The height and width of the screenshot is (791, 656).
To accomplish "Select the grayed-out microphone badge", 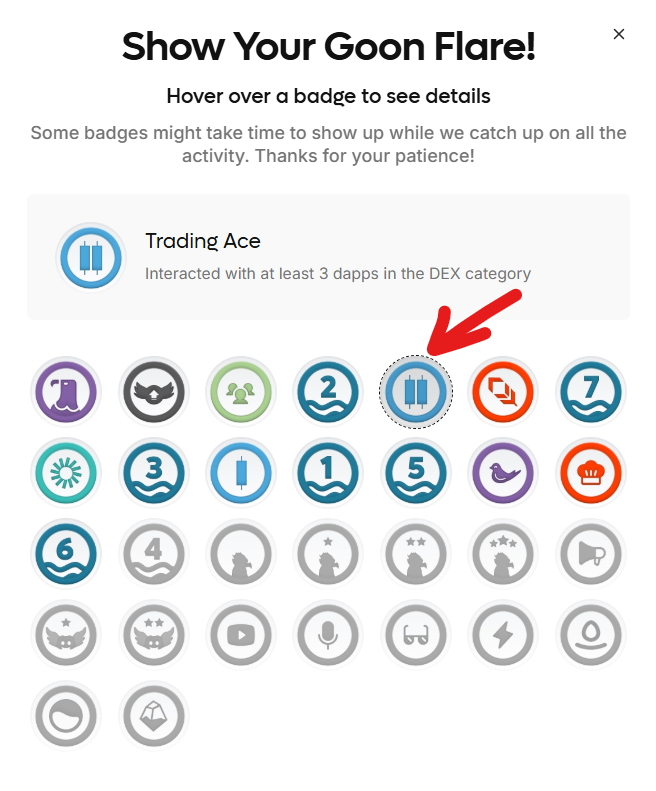I will tap(329, 635).
